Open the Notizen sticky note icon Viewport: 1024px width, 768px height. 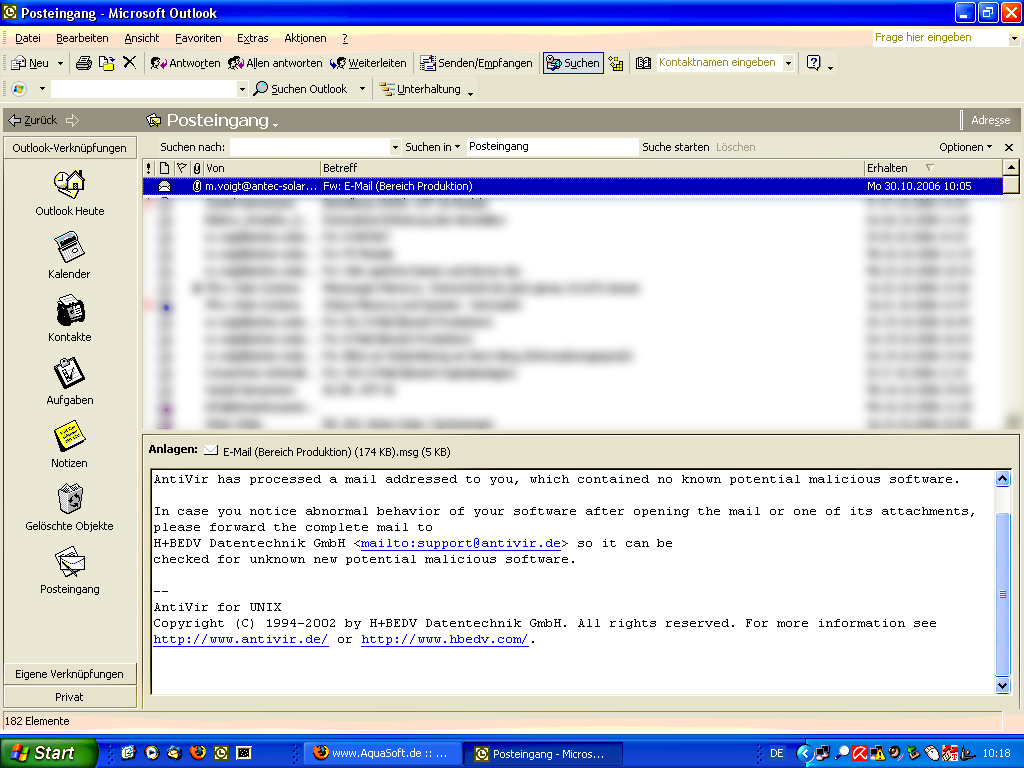click(x=69, y=436)
